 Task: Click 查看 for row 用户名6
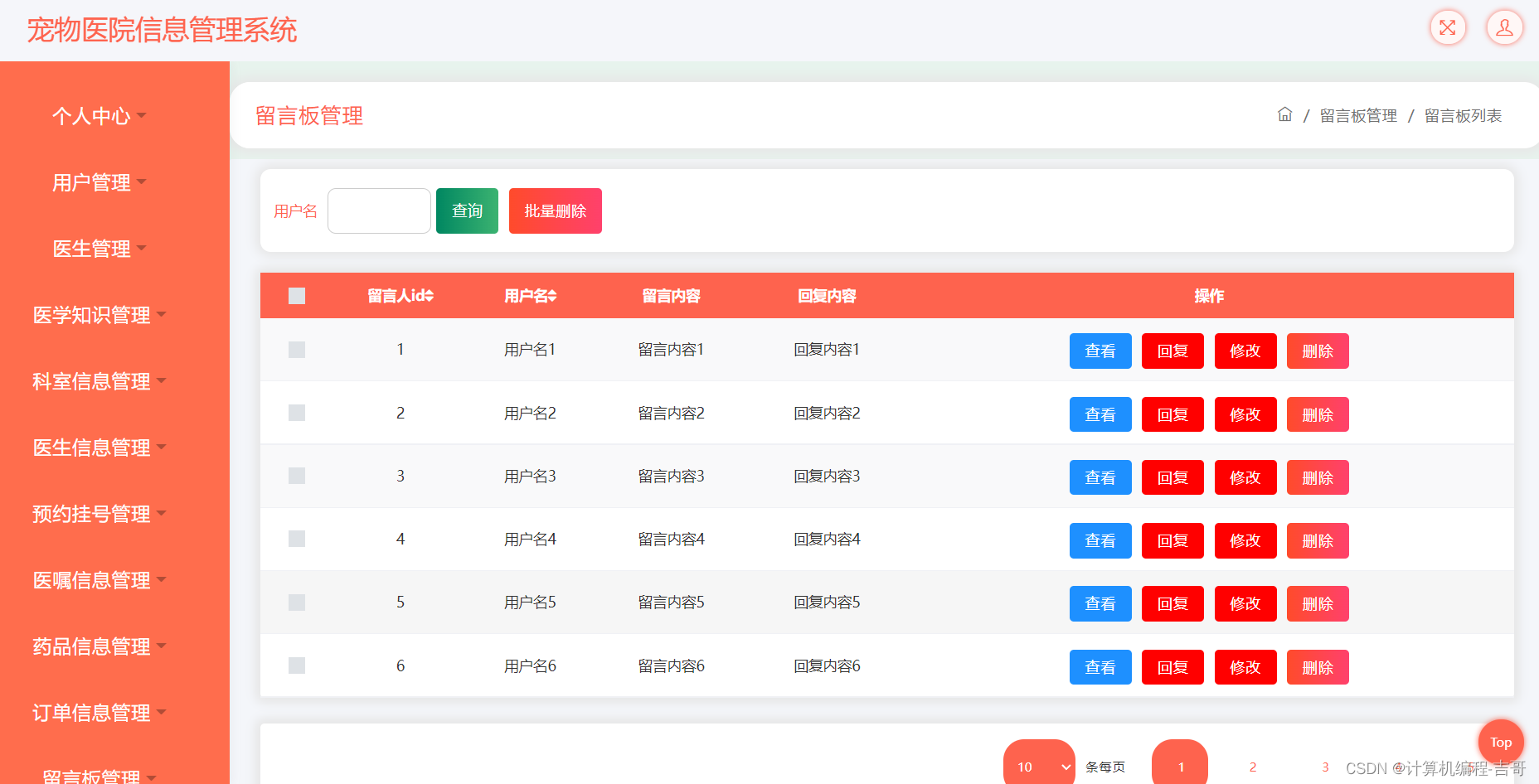point(1100,667)
